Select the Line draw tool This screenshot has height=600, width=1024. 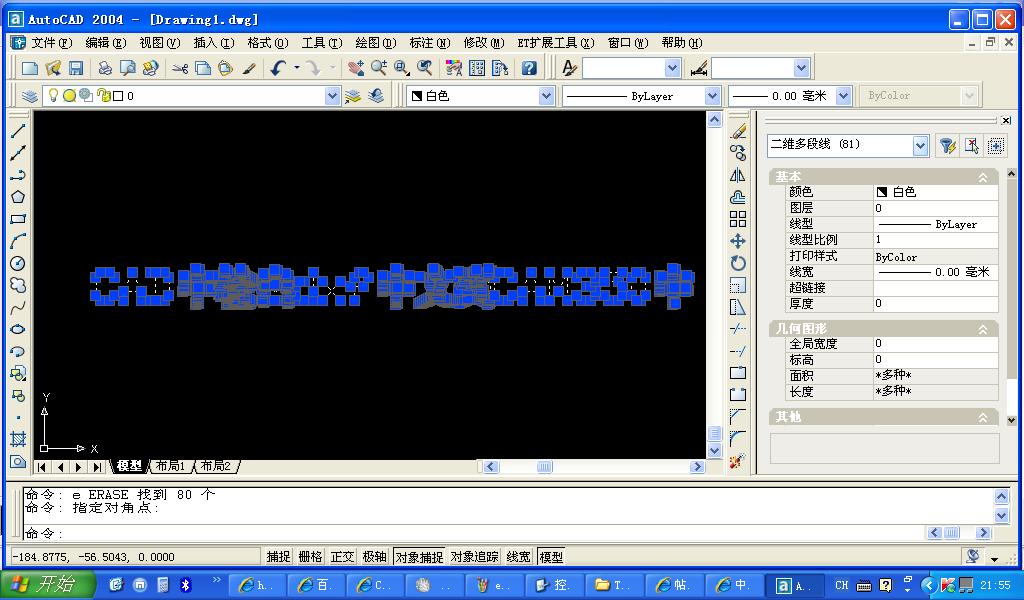[x=18, y=131]
